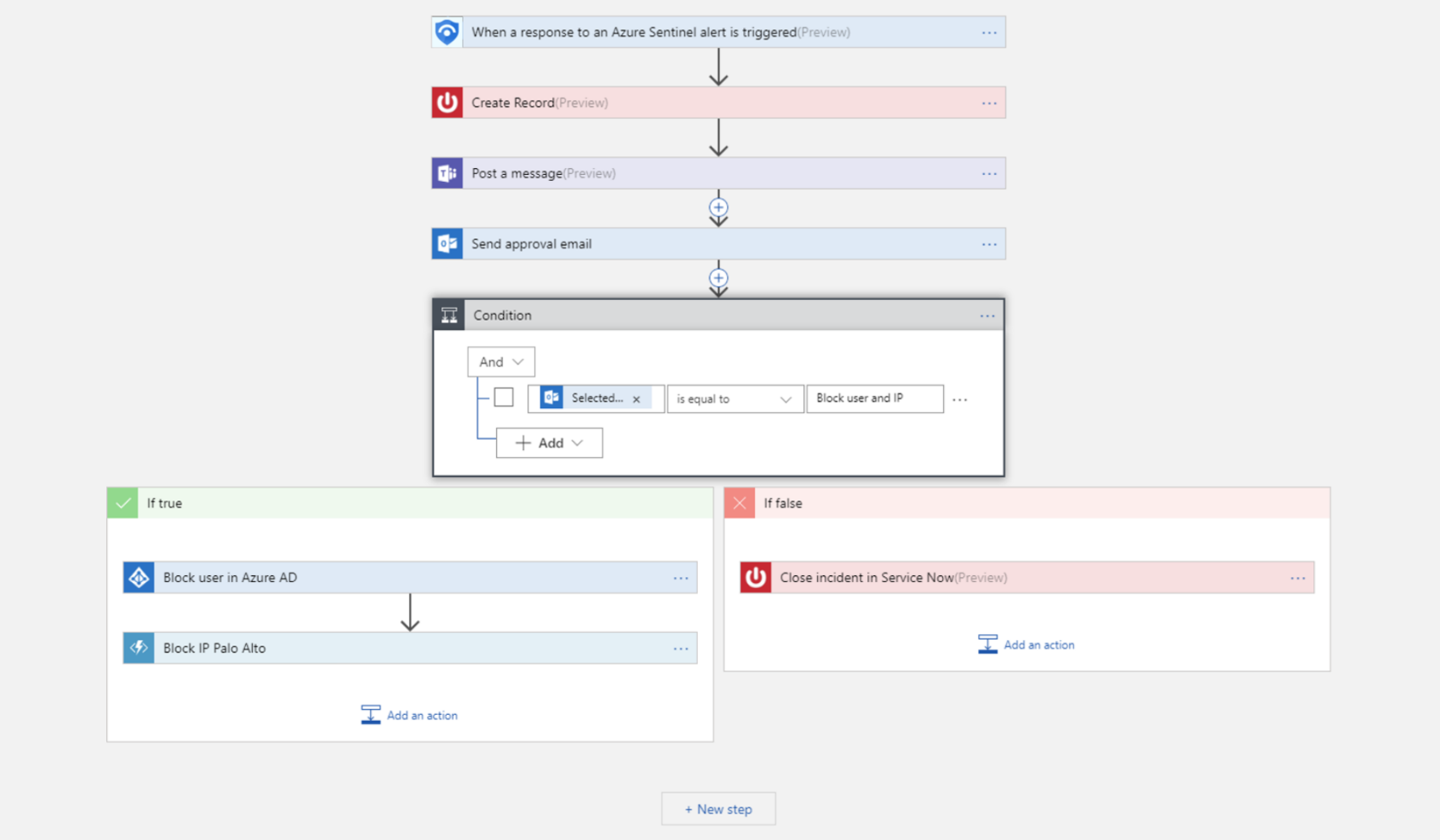The image size is (1440, 840).
Task: Click the ServiceNow icon on Close incident step
Action: (755, 577)
